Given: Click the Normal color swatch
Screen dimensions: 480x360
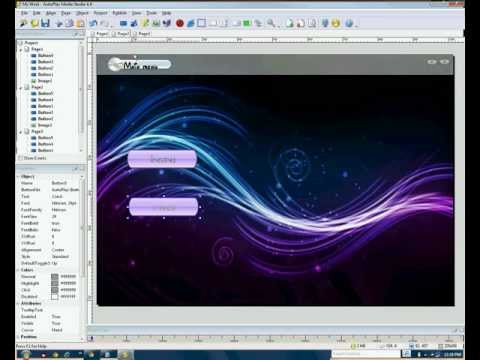Looking at the screenshot, I should 55,276.
